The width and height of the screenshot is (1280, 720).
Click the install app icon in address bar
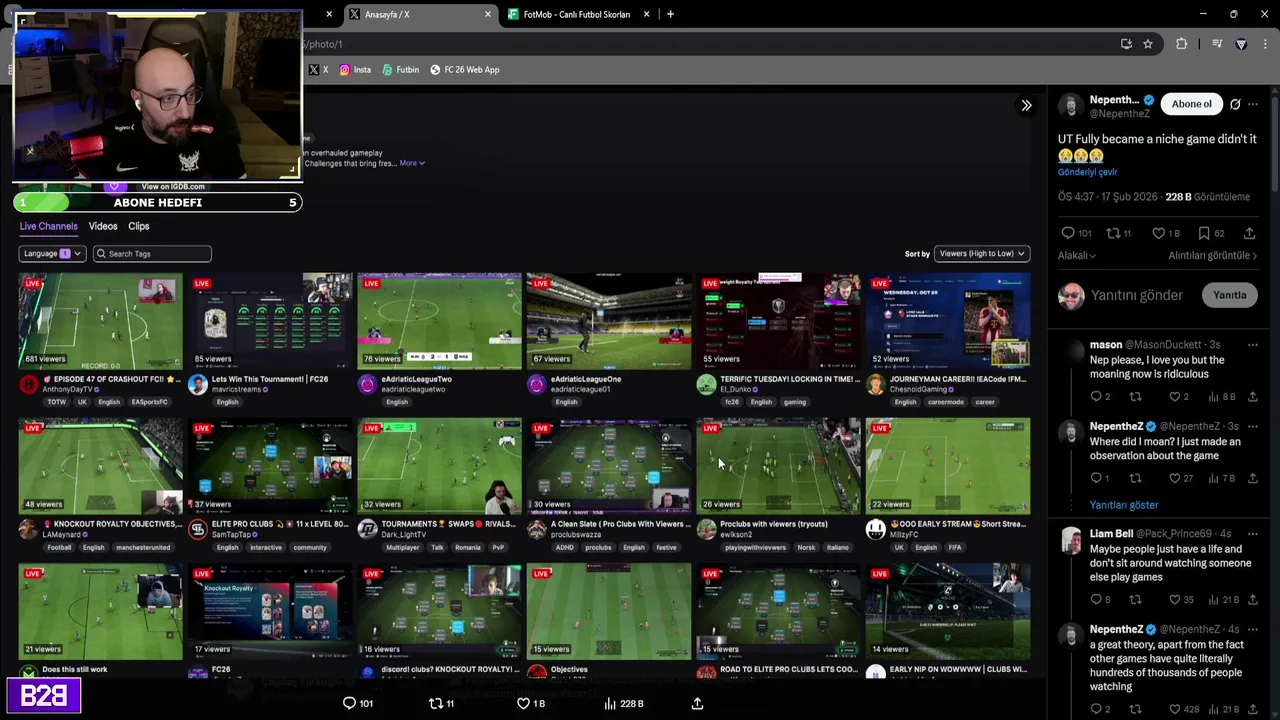pyautogui.click(x=1126, y=44)
